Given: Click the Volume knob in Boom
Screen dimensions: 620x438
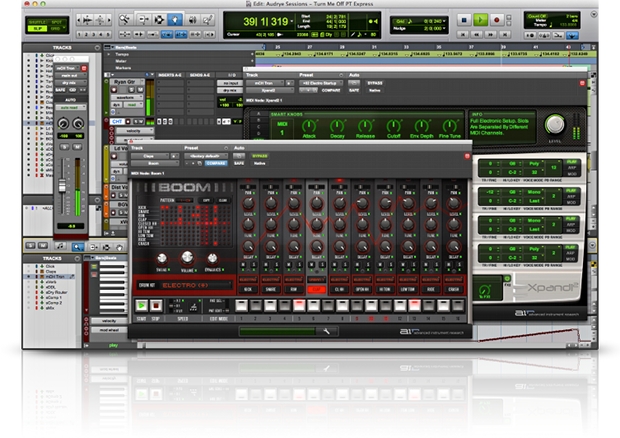Looking at the screenshot, I should click(x=187, y=258).
